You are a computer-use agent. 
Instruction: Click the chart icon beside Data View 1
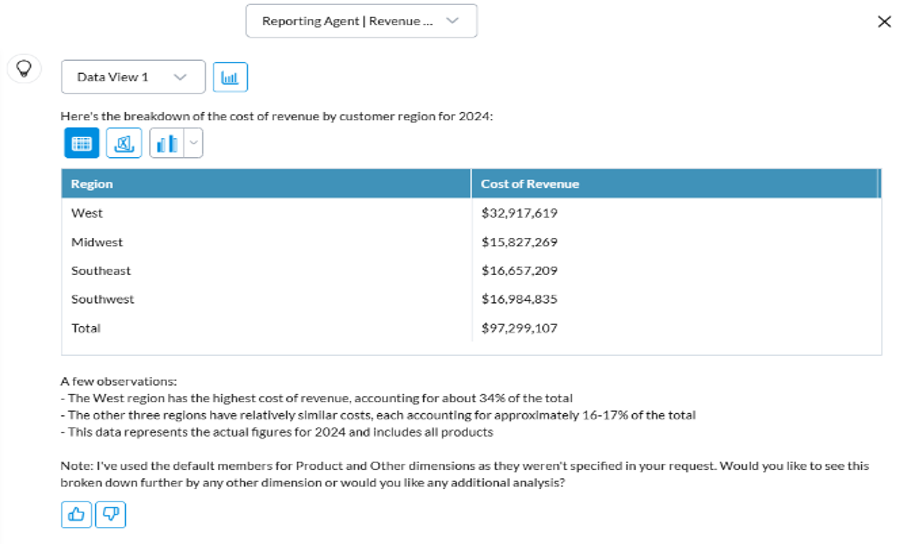(x=230, y=77)
